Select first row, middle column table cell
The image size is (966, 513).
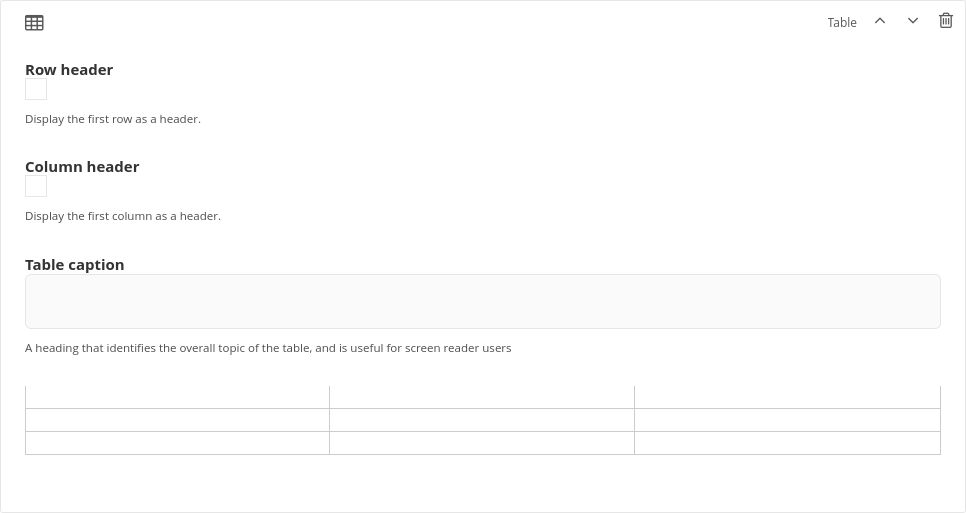pos(482,397)
